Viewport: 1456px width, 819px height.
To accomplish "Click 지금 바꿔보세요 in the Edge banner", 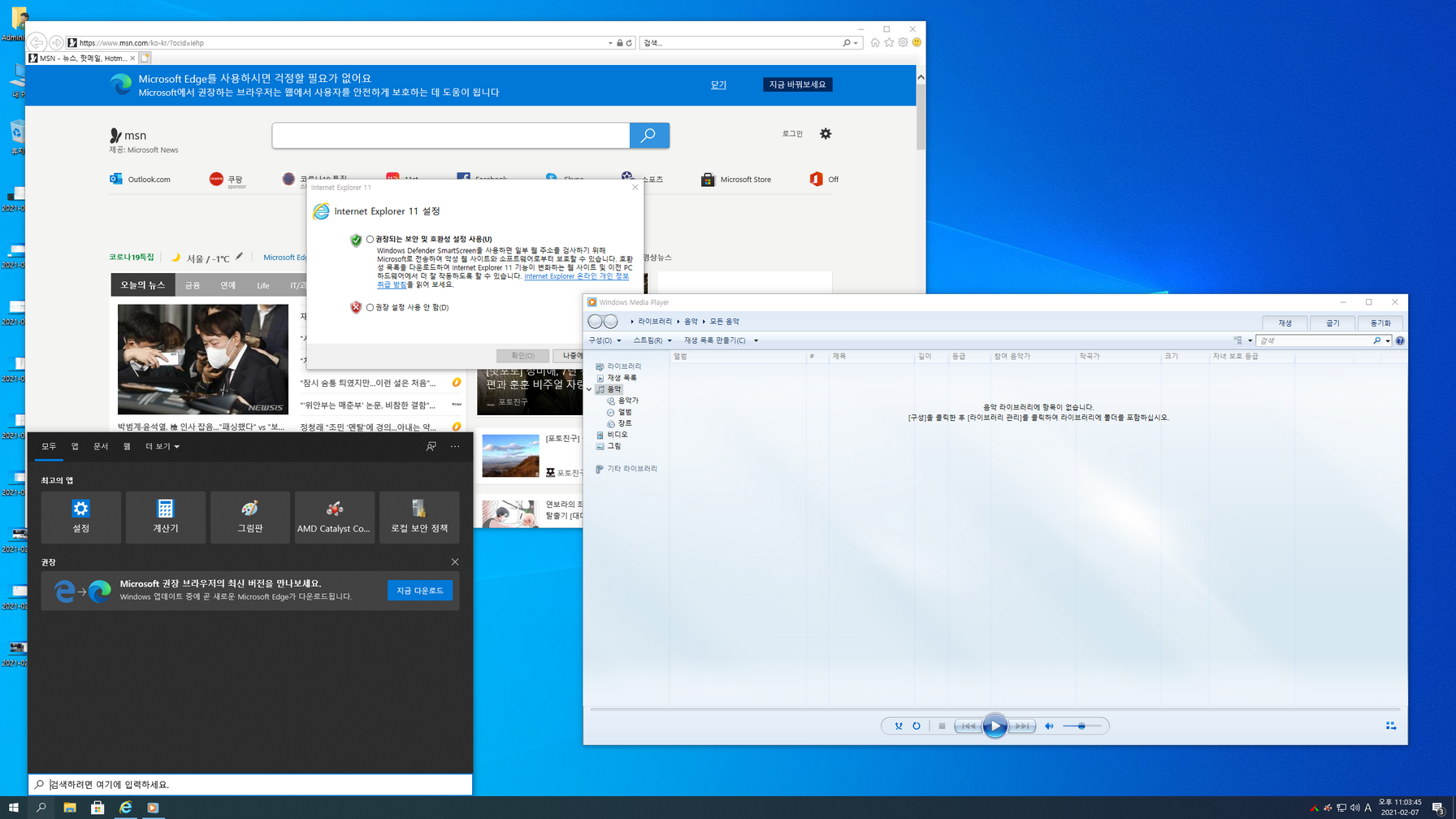I will (798, 84).
